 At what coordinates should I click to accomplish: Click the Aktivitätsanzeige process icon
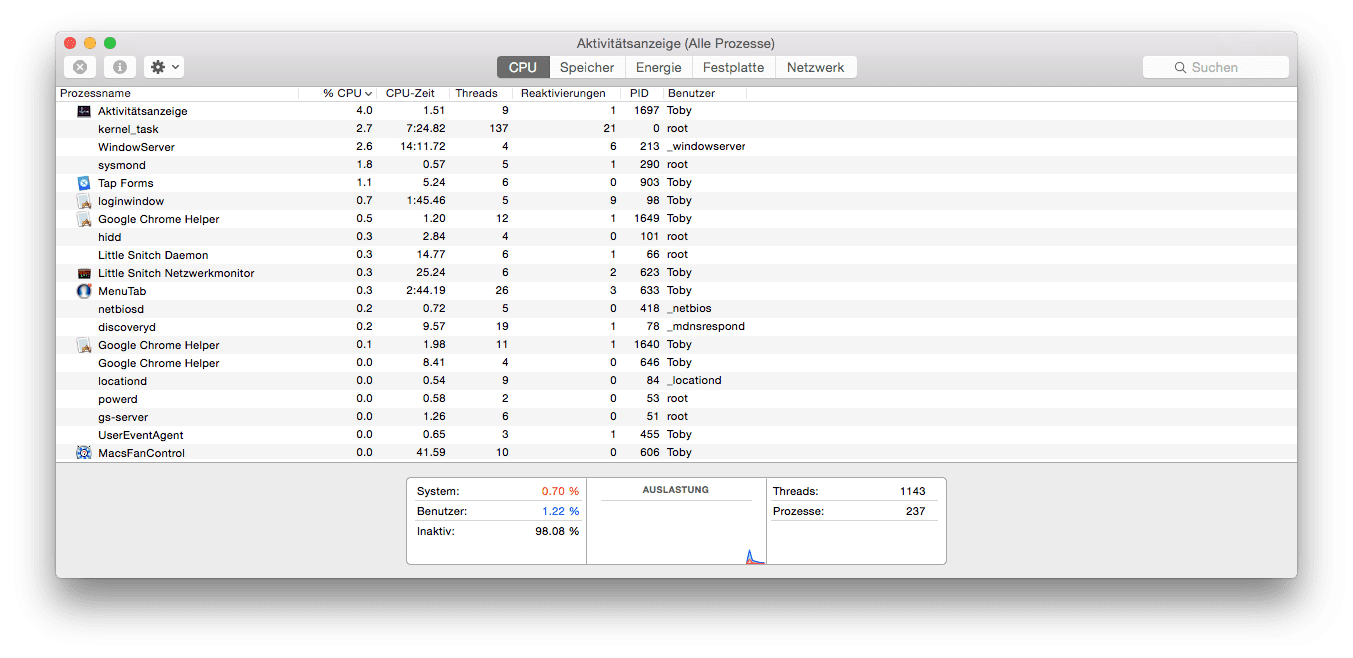[x=84, y=111]
